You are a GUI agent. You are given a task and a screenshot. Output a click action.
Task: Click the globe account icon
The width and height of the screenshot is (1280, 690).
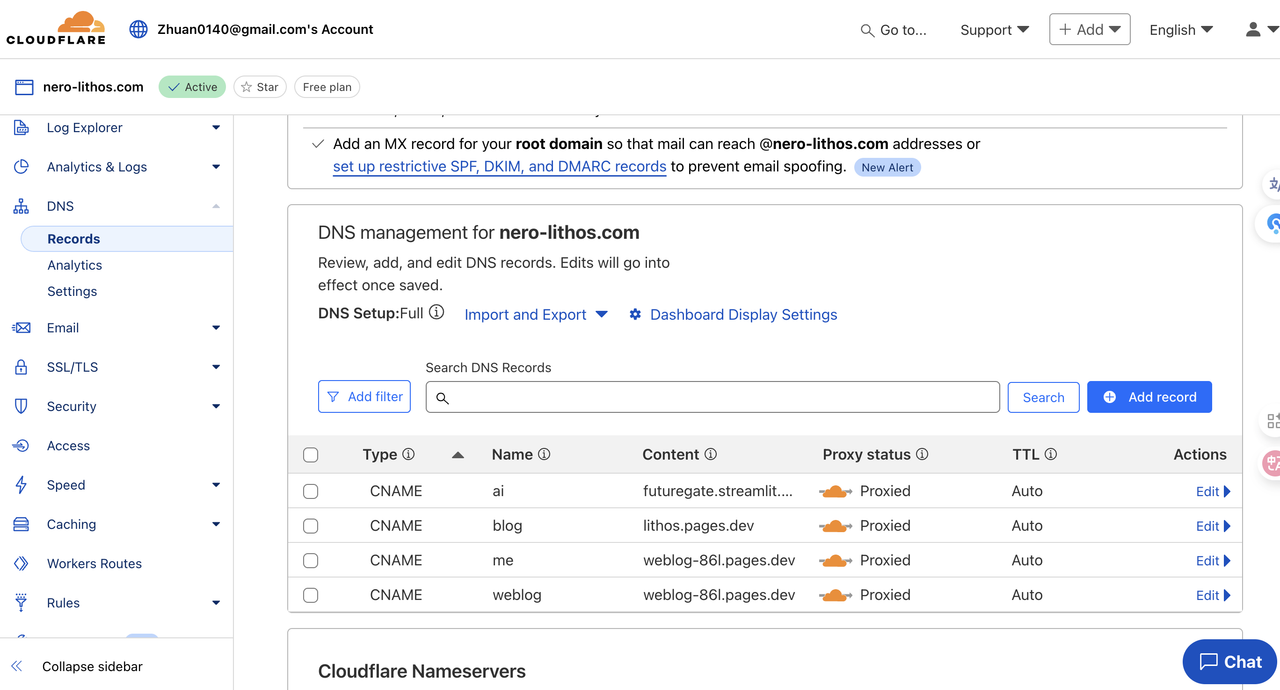coord(139,29)
